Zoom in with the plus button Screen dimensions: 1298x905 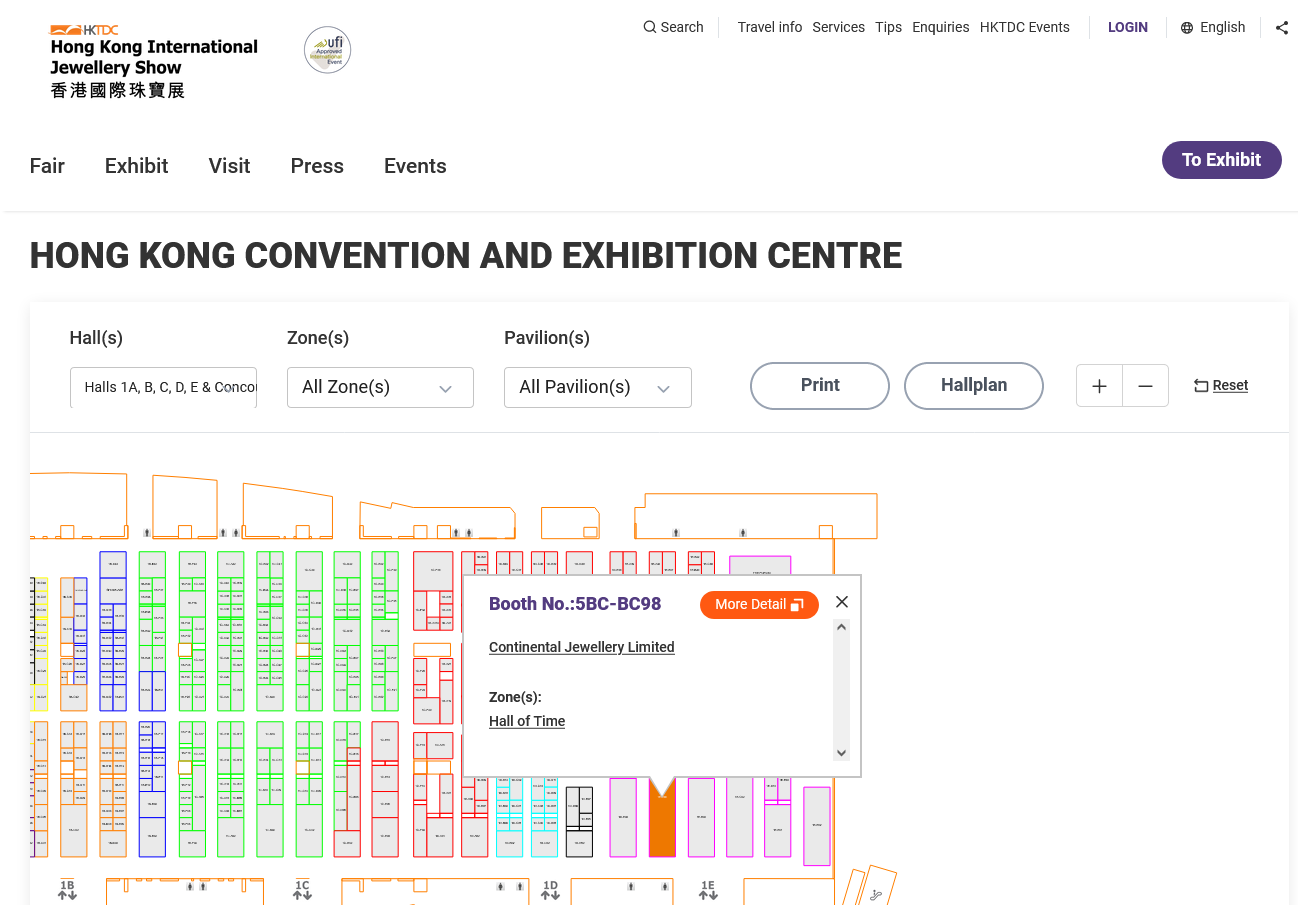[1099, 386]
